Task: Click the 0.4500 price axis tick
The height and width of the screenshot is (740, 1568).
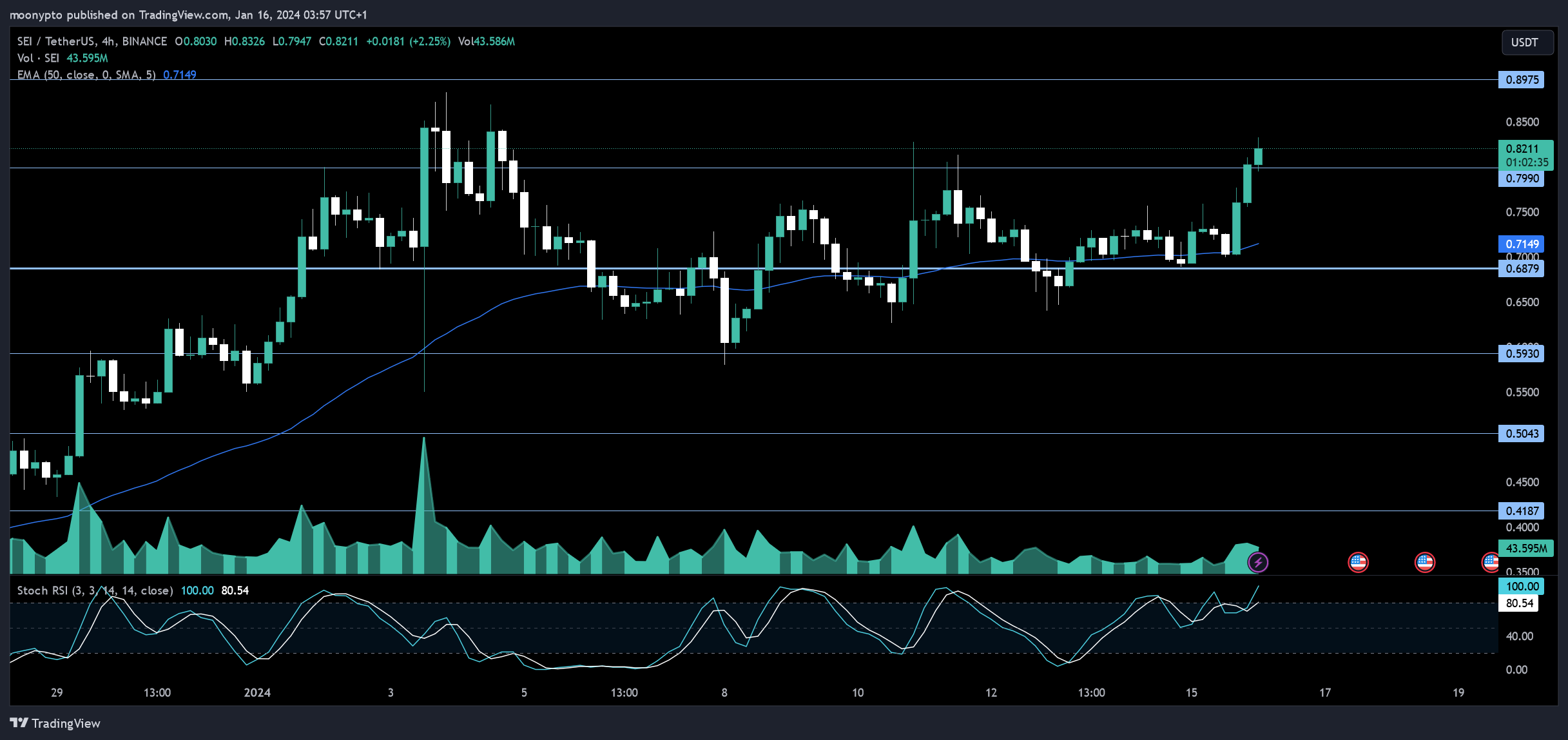Action: tap(1522, 482)
